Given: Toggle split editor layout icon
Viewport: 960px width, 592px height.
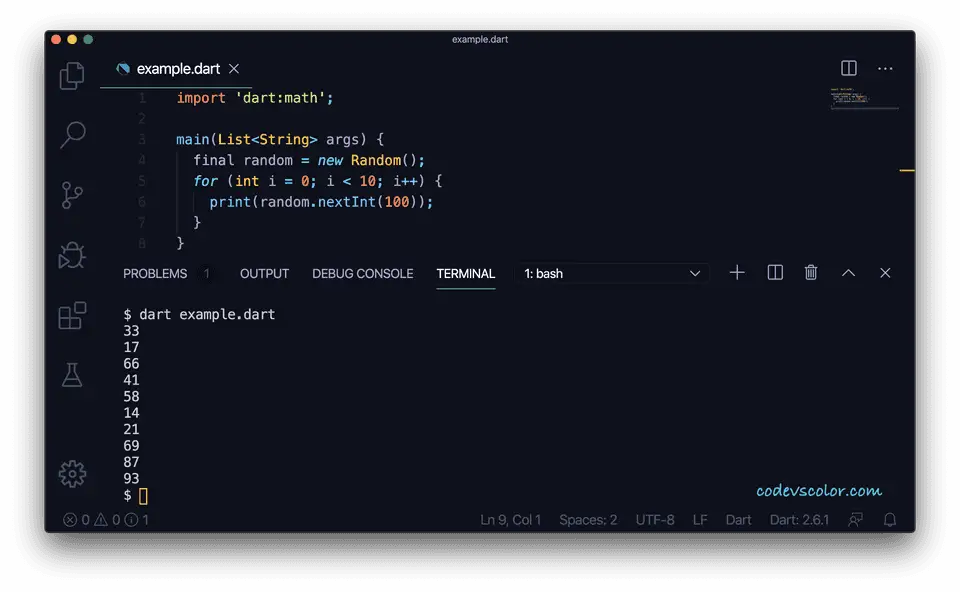Looking at the screenshot, I should (849, 68).
